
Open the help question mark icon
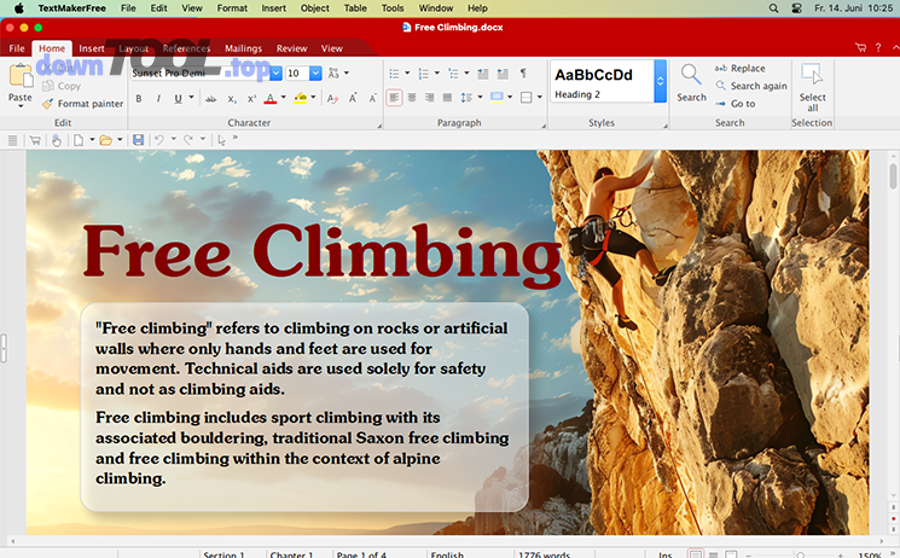tap(878, 48)
